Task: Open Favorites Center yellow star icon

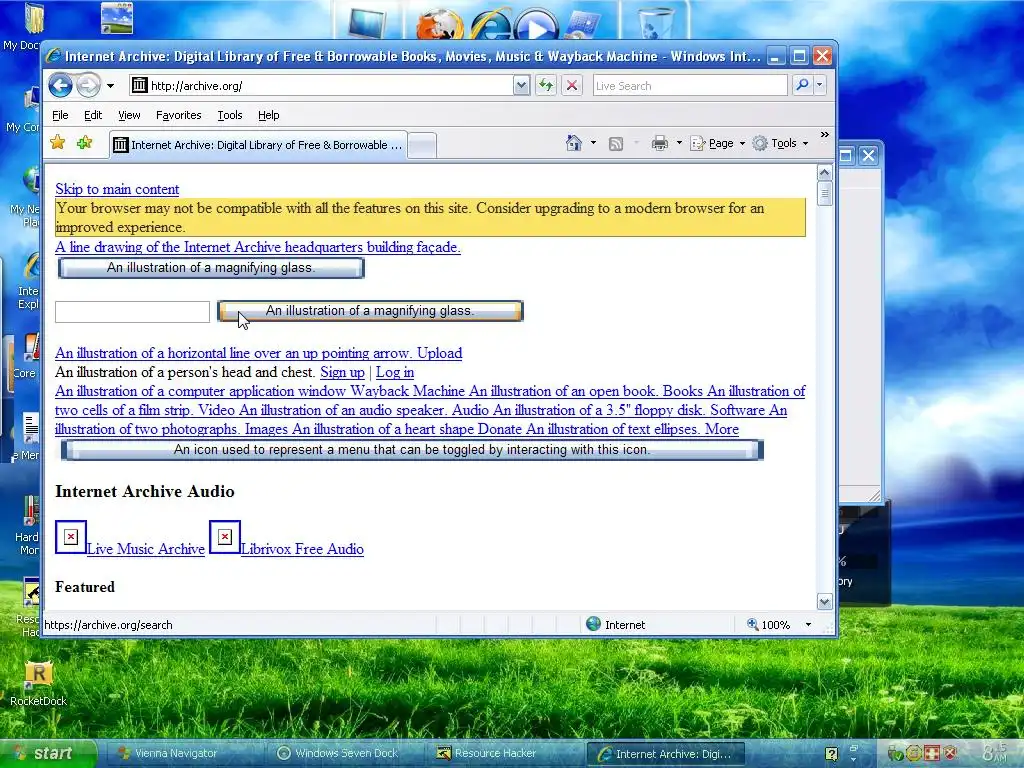Action: [57, 142]
